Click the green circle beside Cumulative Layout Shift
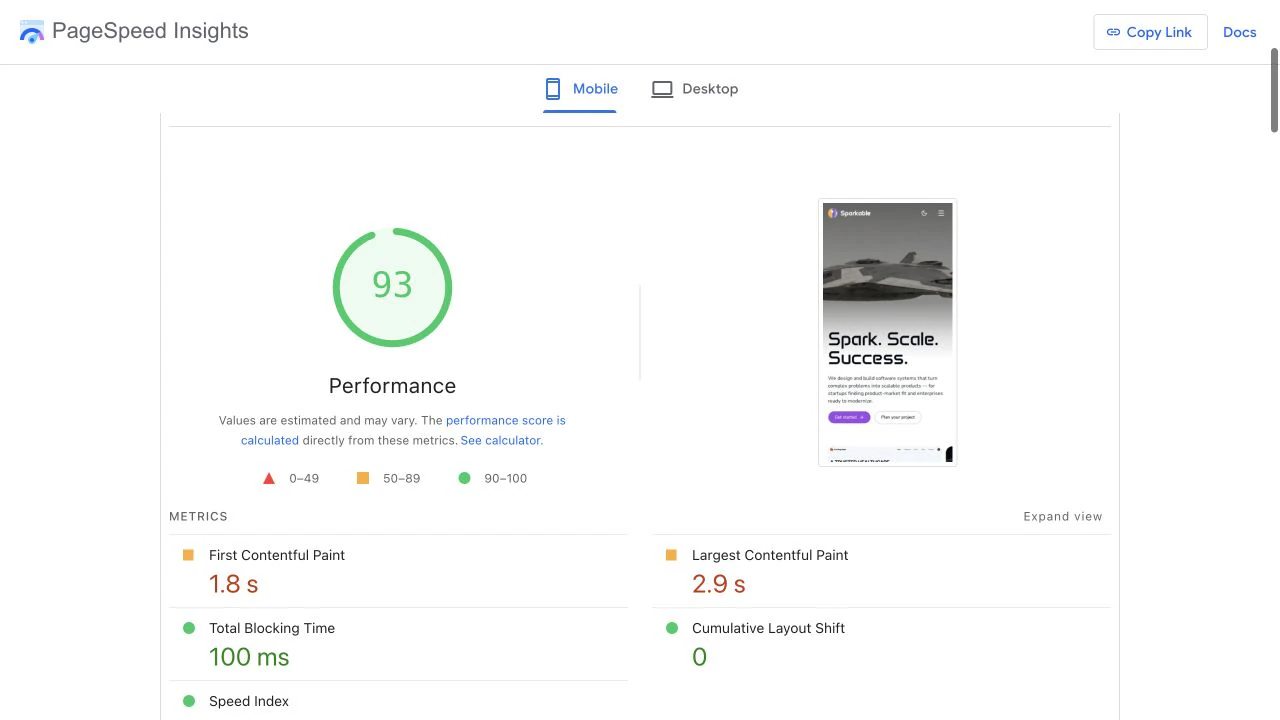This screenshot has width=1280, height=720. pos(671,628)
